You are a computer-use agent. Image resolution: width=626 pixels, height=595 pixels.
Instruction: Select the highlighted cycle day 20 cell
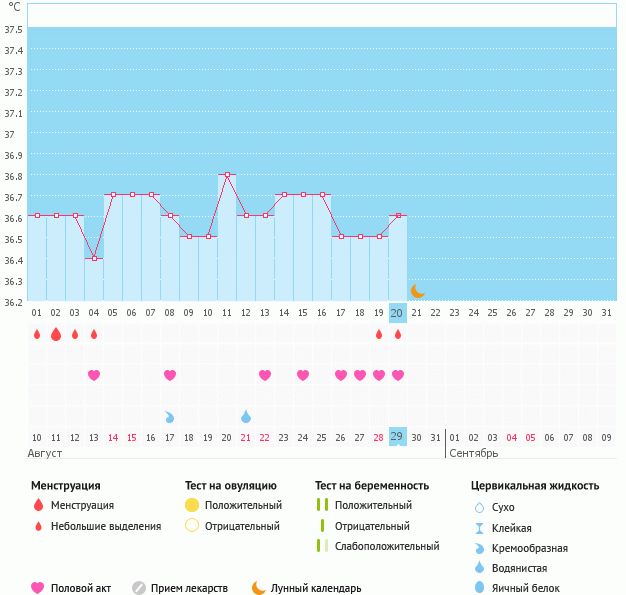397,313
